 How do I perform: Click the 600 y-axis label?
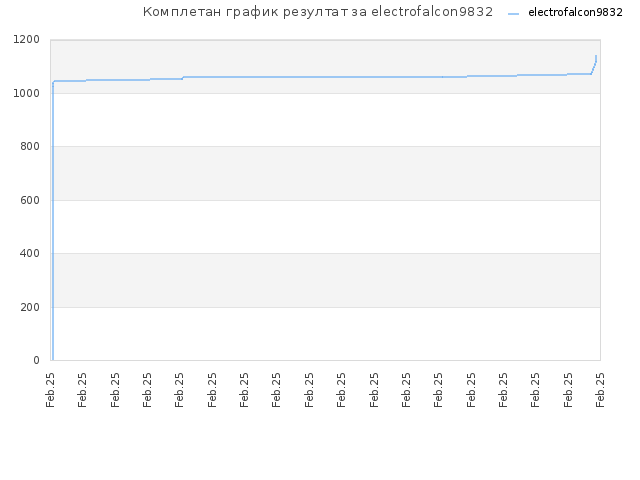tap(30, 200)
